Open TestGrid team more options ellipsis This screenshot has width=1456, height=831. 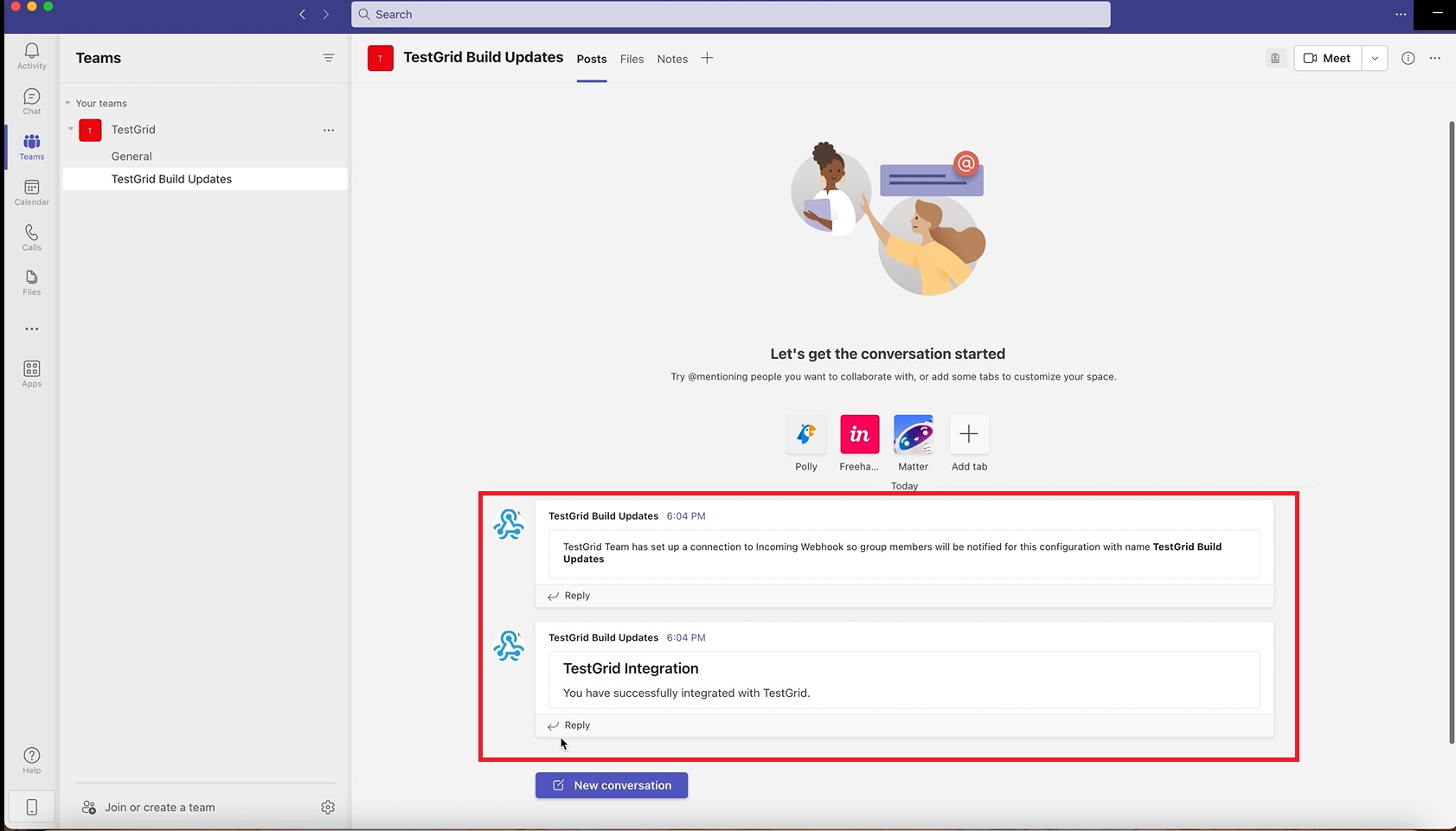329,130
